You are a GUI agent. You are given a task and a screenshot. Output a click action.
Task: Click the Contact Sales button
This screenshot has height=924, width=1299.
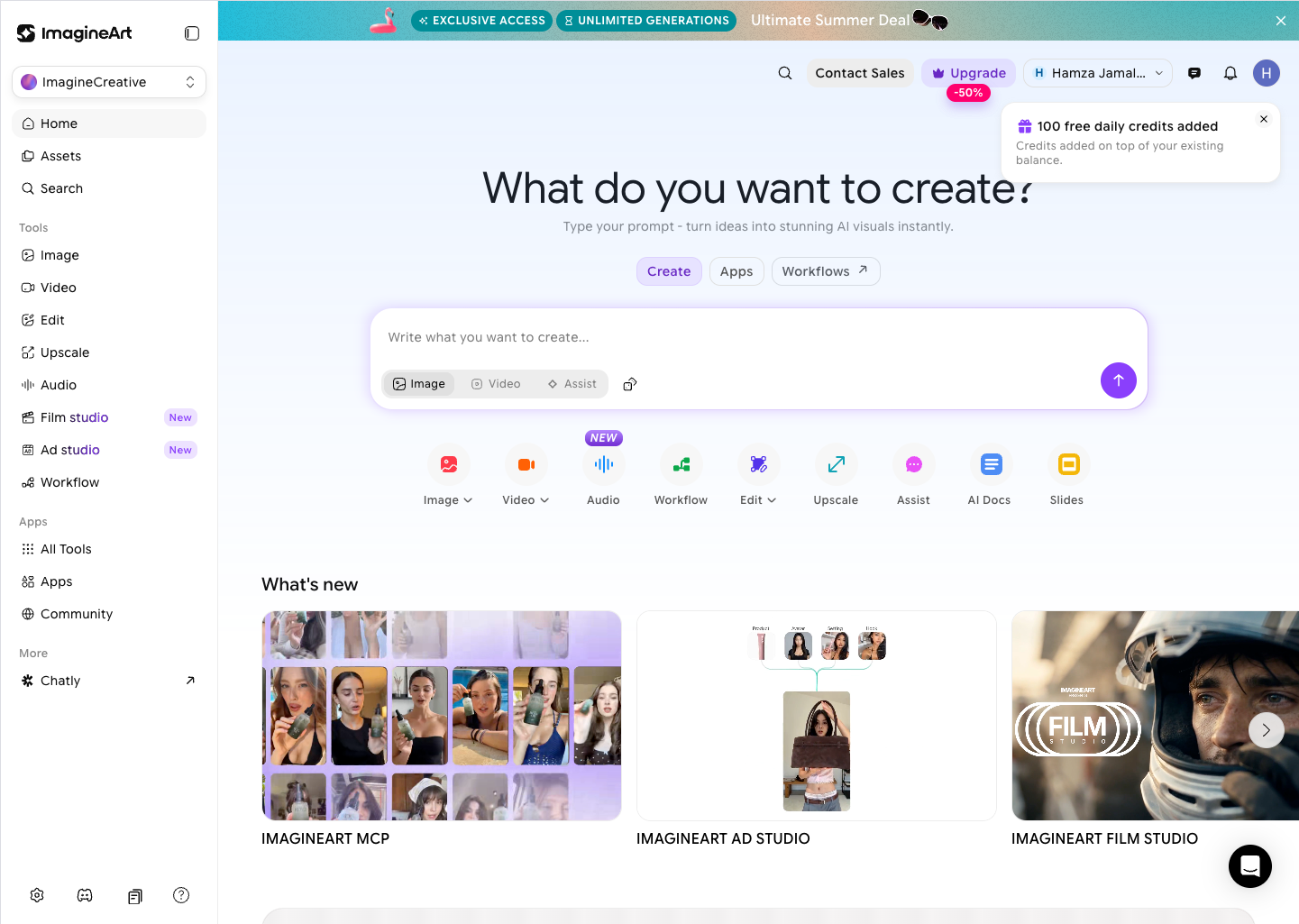(860, 73)
